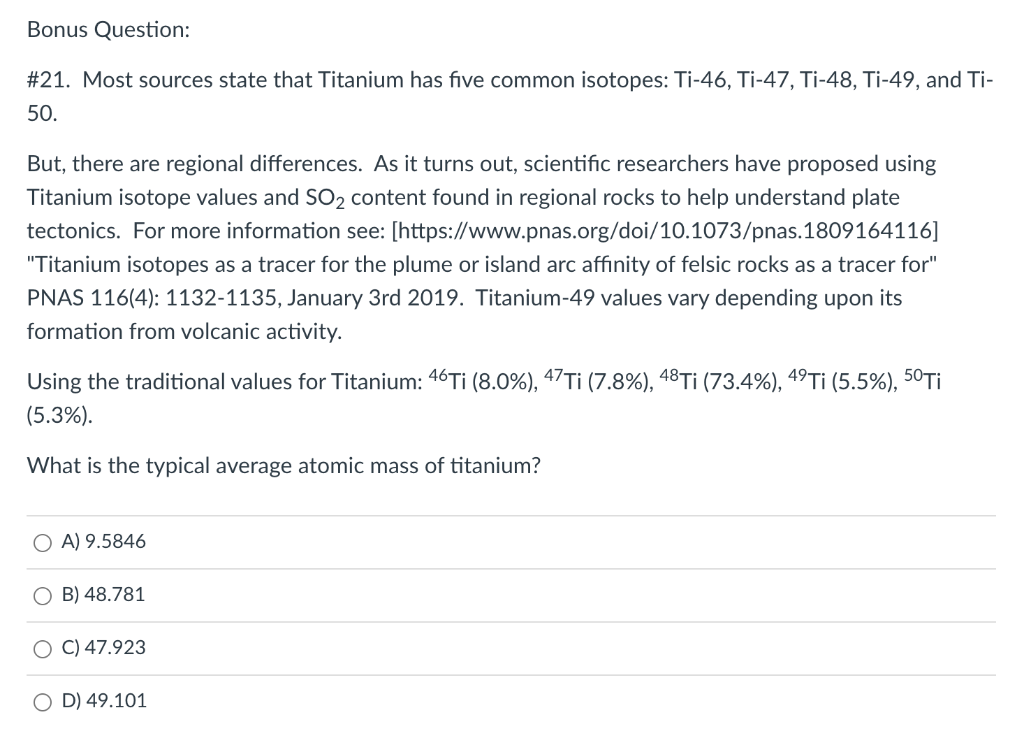Click the final atomic mass question line
Screen dimensions: 1024x752
283,465
